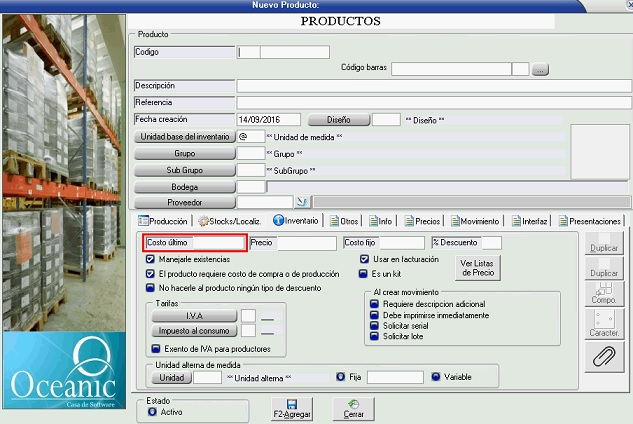Screen dimensions: 633x424
Task: Click the barcode browse ellipsis button
Action: tap(540, 70)
